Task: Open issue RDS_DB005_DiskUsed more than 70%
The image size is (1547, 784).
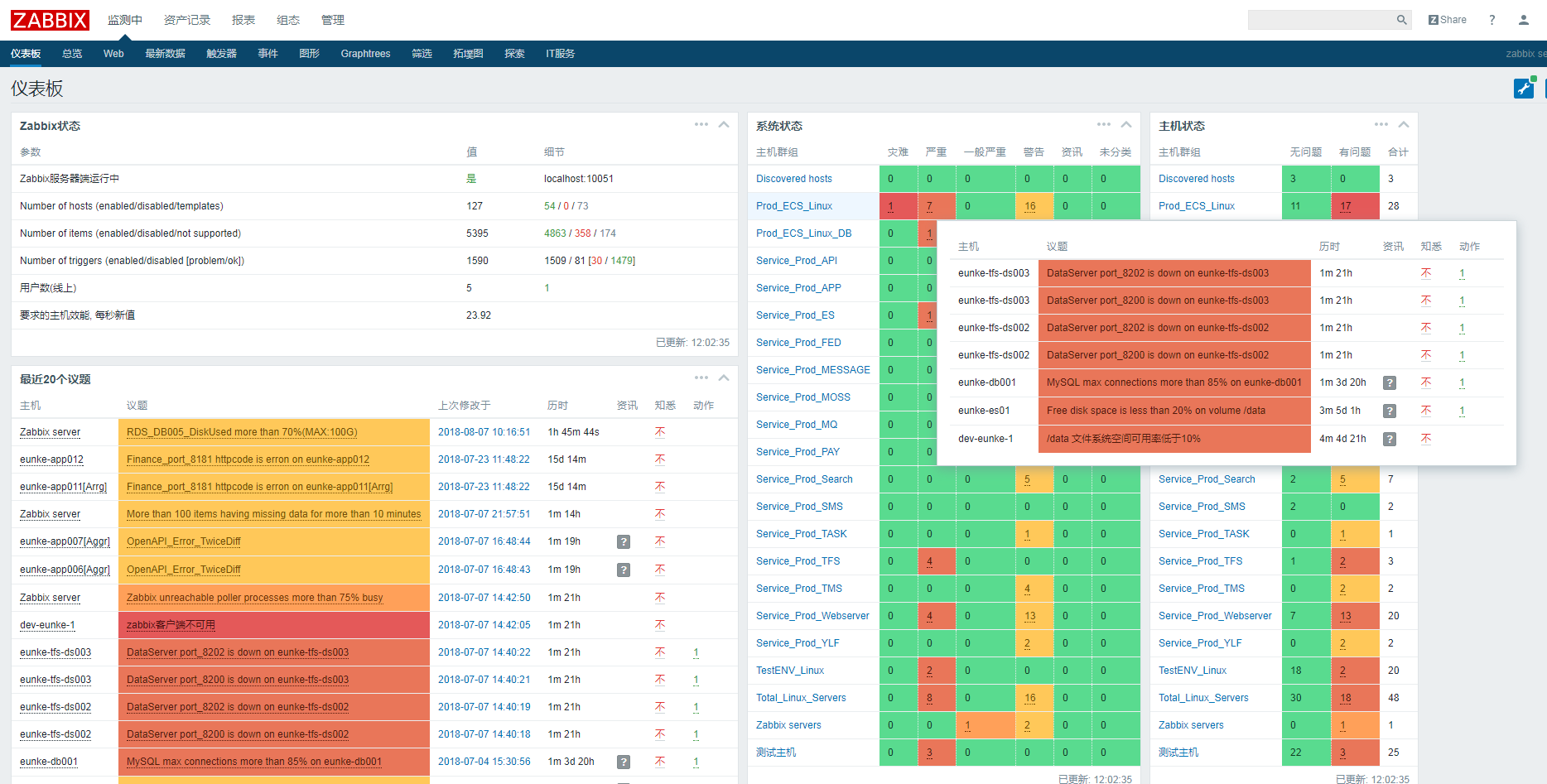Action: pos(242,432)
